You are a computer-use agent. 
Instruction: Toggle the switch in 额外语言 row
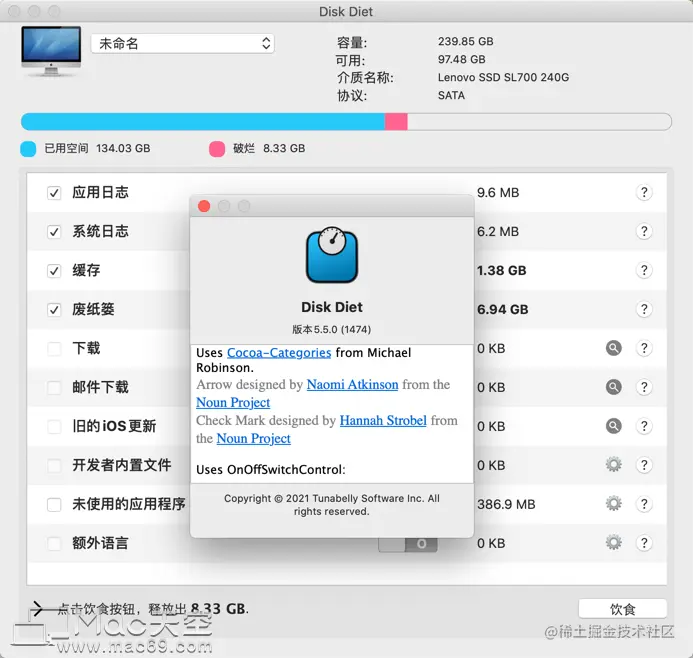[407, 544]
